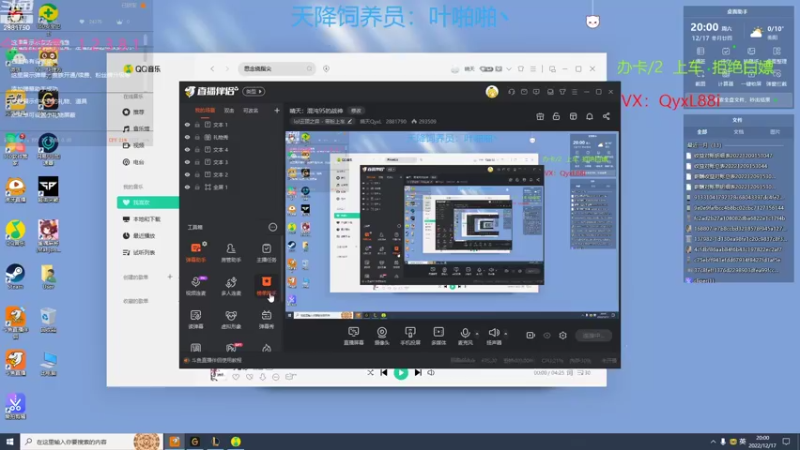The image size is (800, 450).
Task: Open 电台 in QQ Music sidebar
Action: pos(134,162)
